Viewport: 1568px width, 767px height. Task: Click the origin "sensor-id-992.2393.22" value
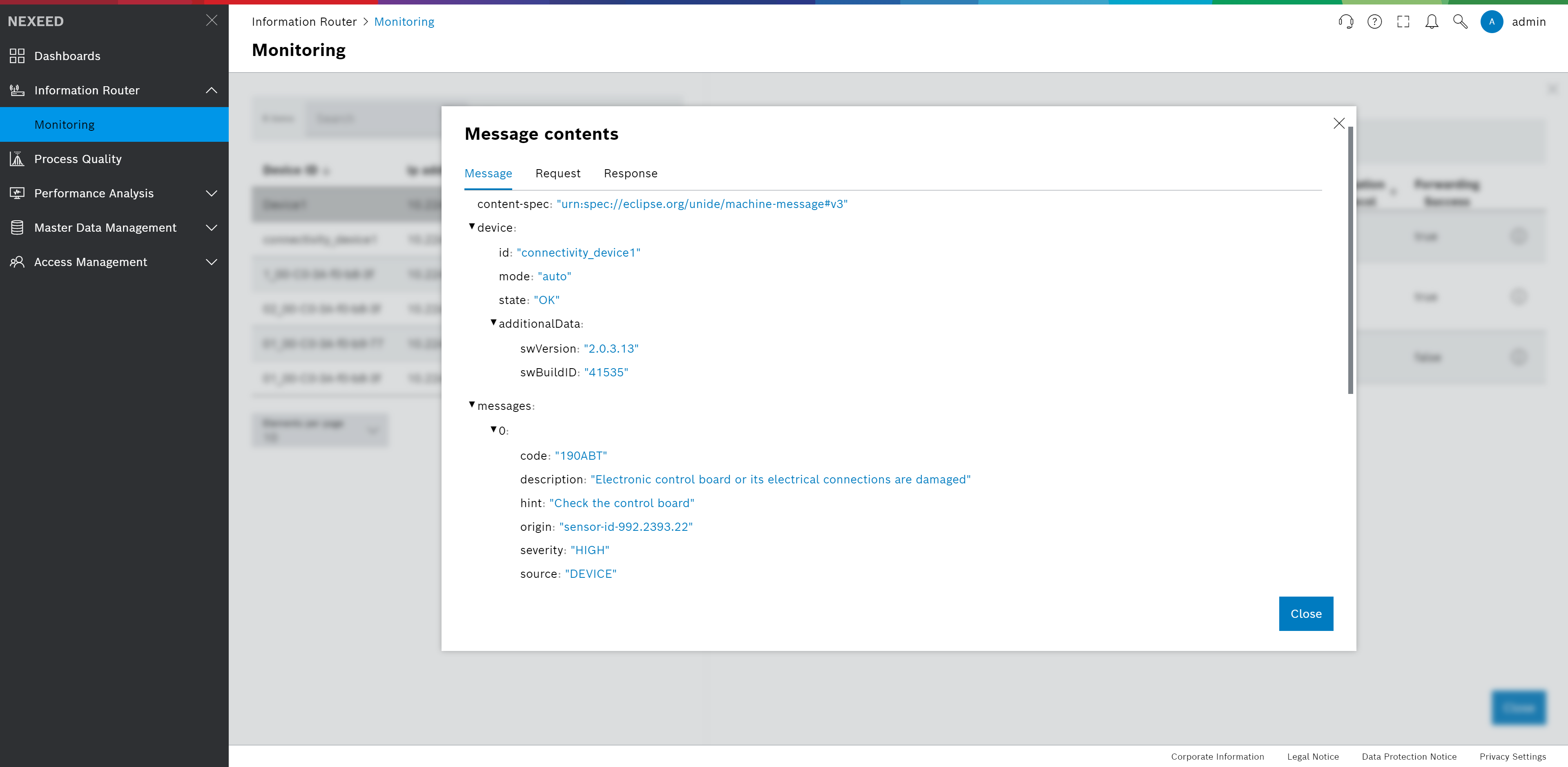click(627, 527)
